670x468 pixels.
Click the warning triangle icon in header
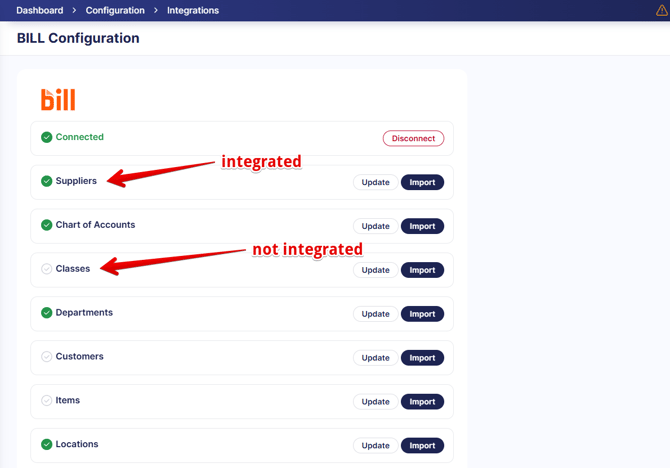coord(661,10)
